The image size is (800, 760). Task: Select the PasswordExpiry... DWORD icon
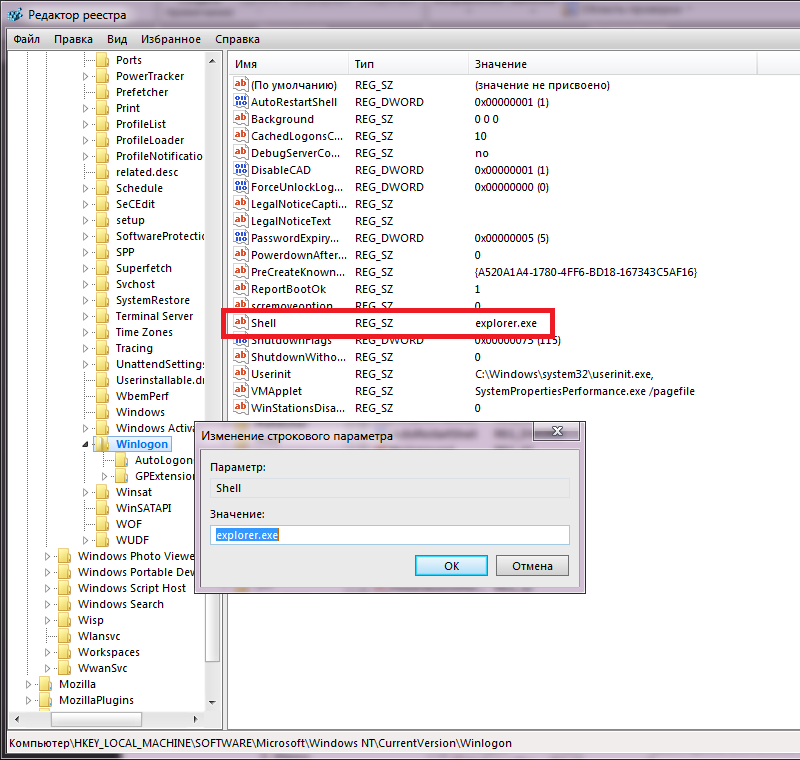(241, 237)
